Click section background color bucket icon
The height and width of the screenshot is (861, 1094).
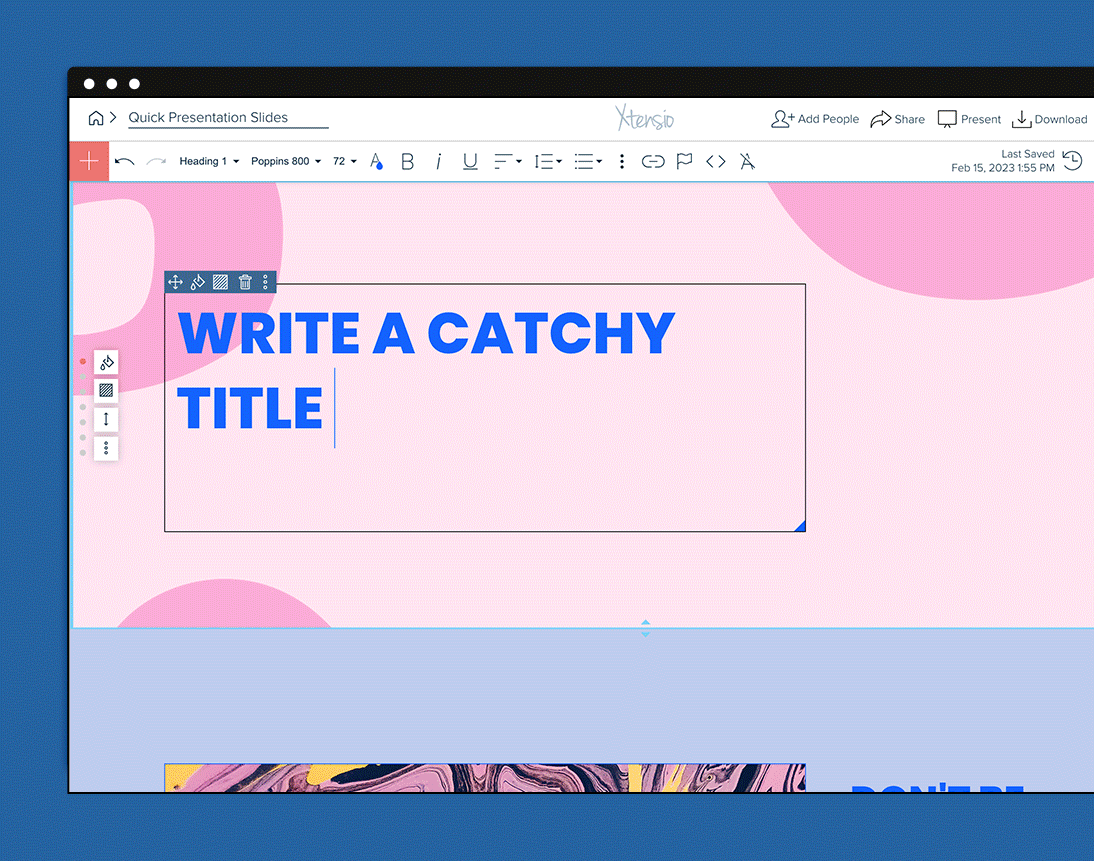pyautogui.click(x=106, y=362)
